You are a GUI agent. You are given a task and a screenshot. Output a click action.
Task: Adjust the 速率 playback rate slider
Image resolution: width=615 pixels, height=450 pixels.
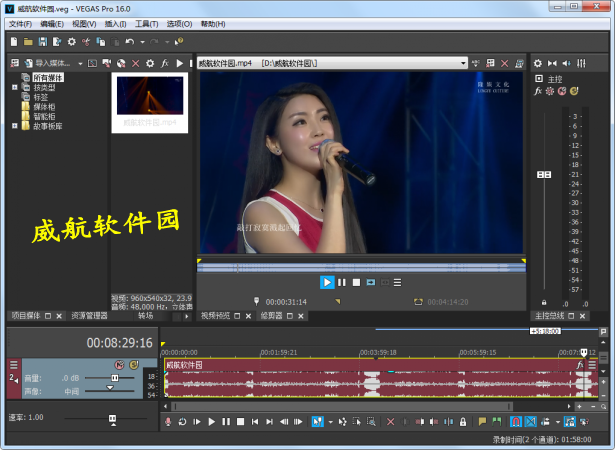[x=112, y=419]
